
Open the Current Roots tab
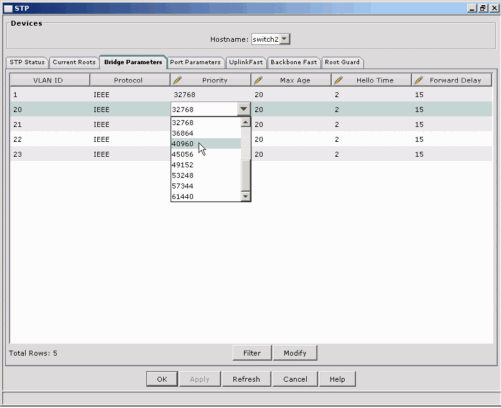pos(74,62)
